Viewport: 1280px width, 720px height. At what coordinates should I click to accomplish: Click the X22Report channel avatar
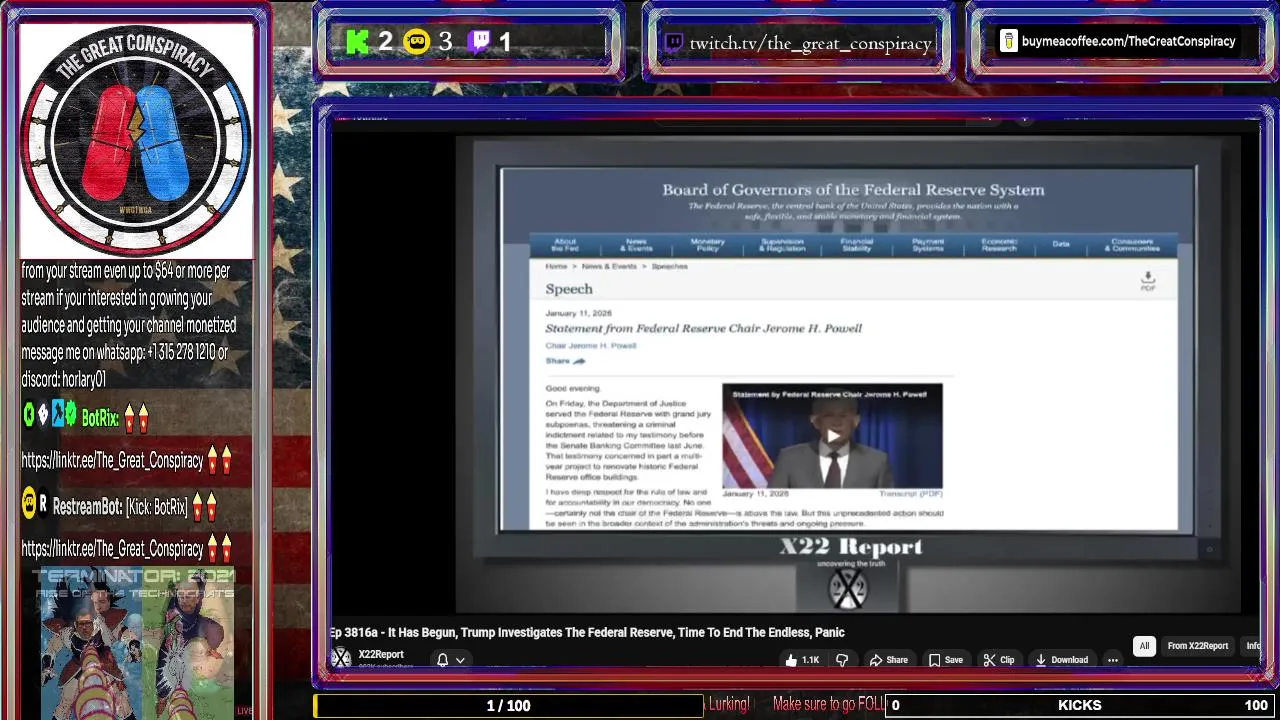[341, 657]
